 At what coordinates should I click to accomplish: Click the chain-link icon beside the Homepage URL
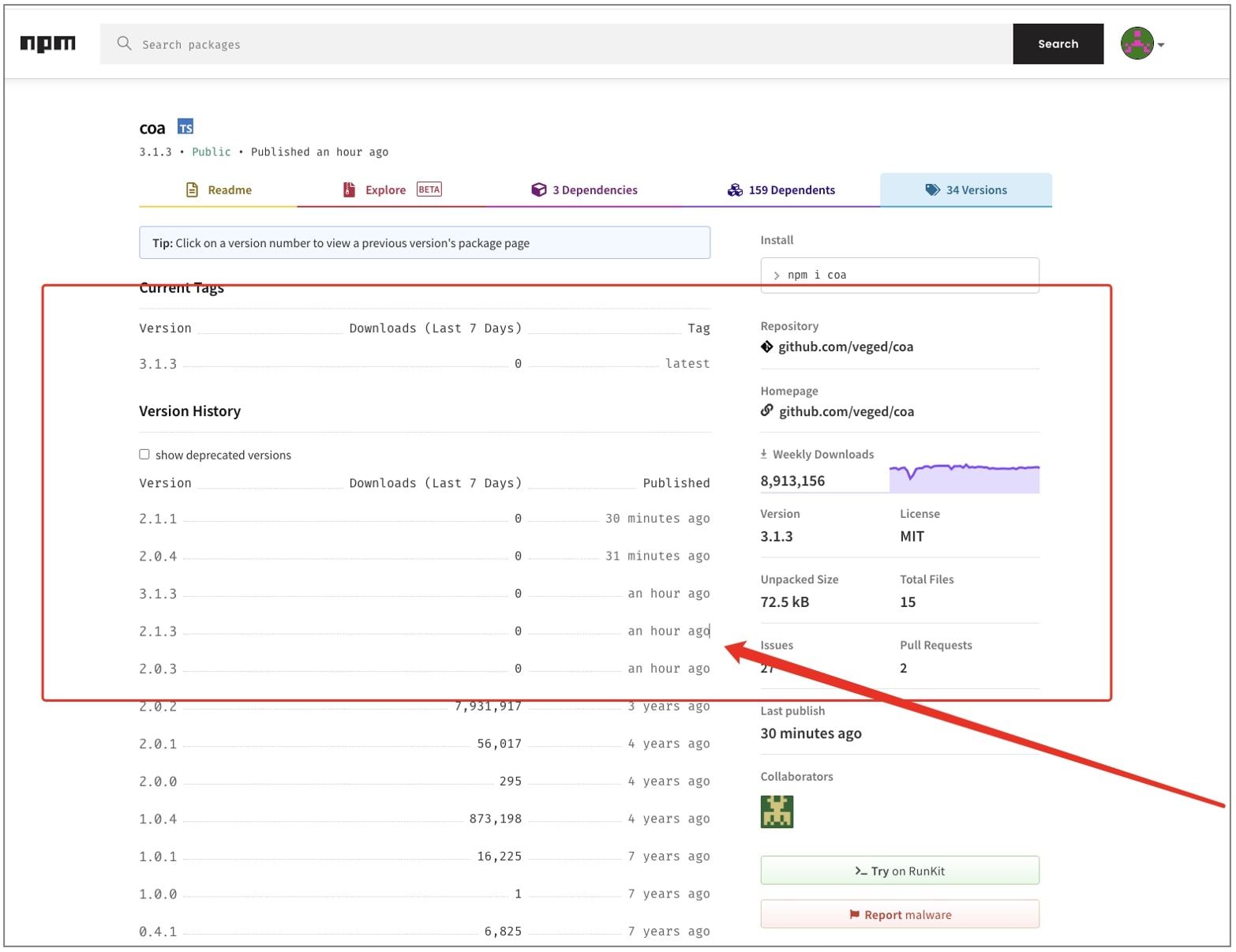click(x=766, y=410)
